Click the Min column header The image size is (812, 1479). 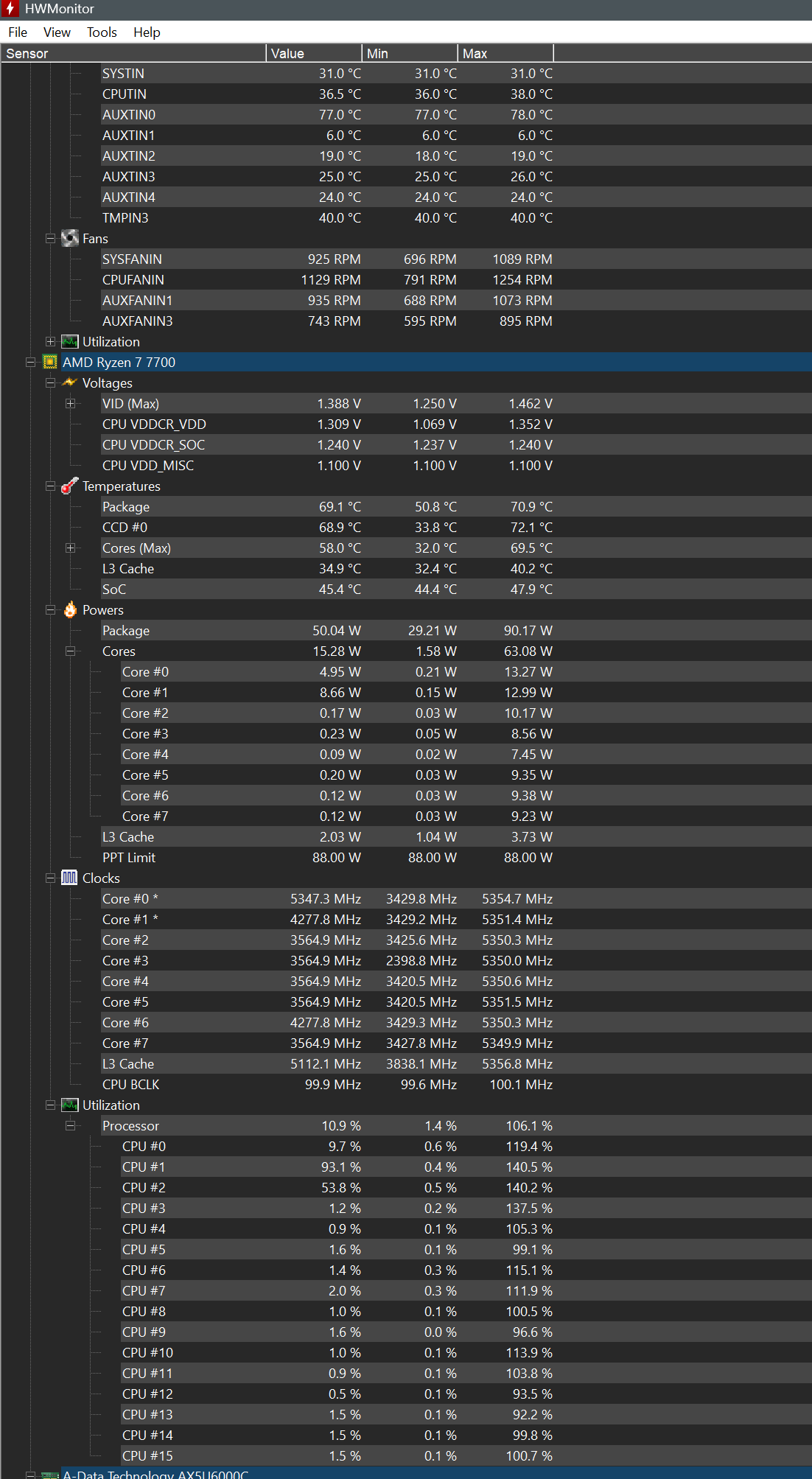[410, 54]
